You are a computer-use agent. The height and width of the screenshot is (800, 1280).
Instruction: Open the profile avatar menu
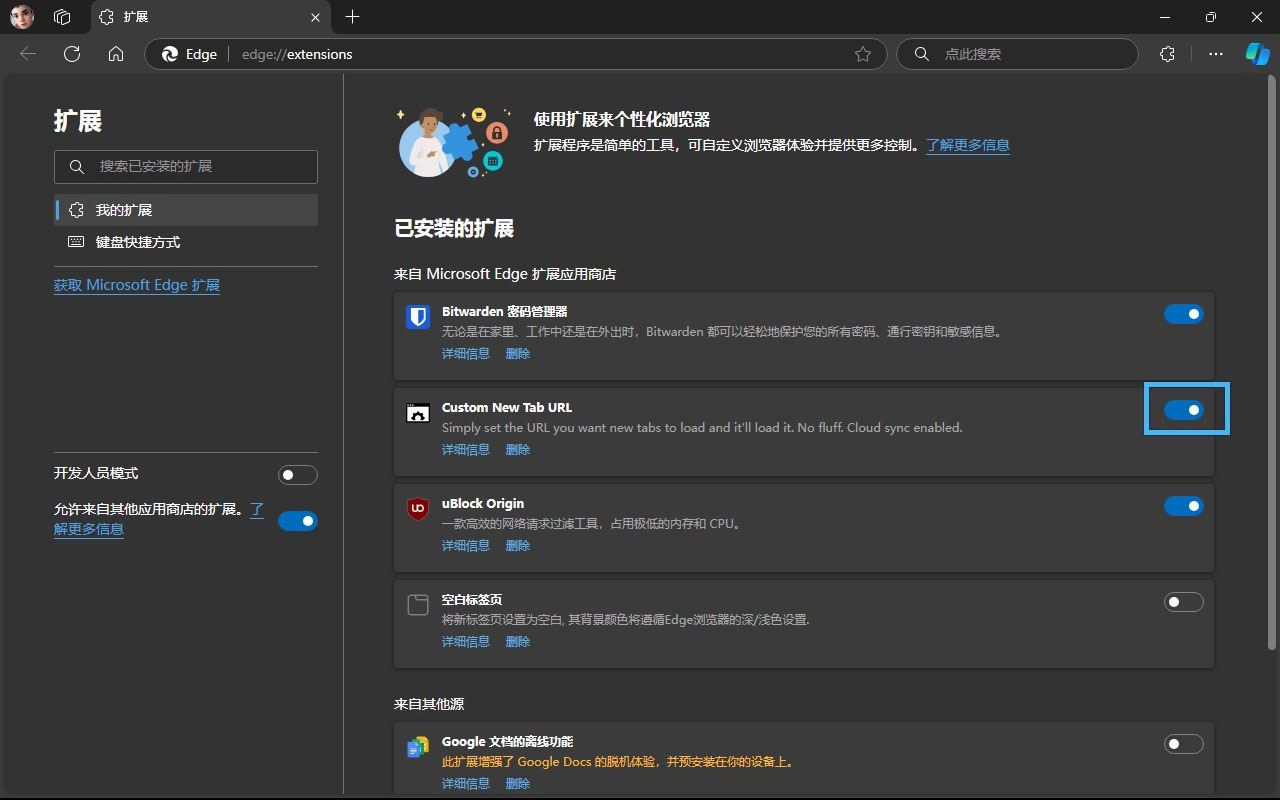click(x=22, y=17)
